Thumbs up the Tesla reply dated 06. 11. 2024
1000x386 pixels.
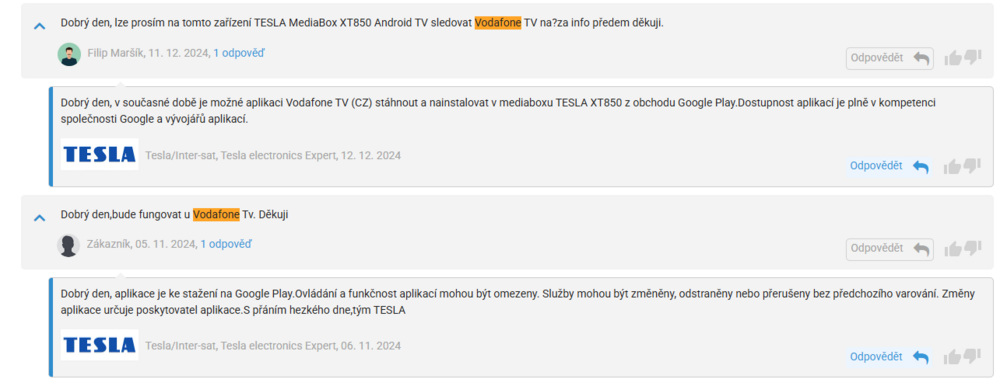click(953, 357)
